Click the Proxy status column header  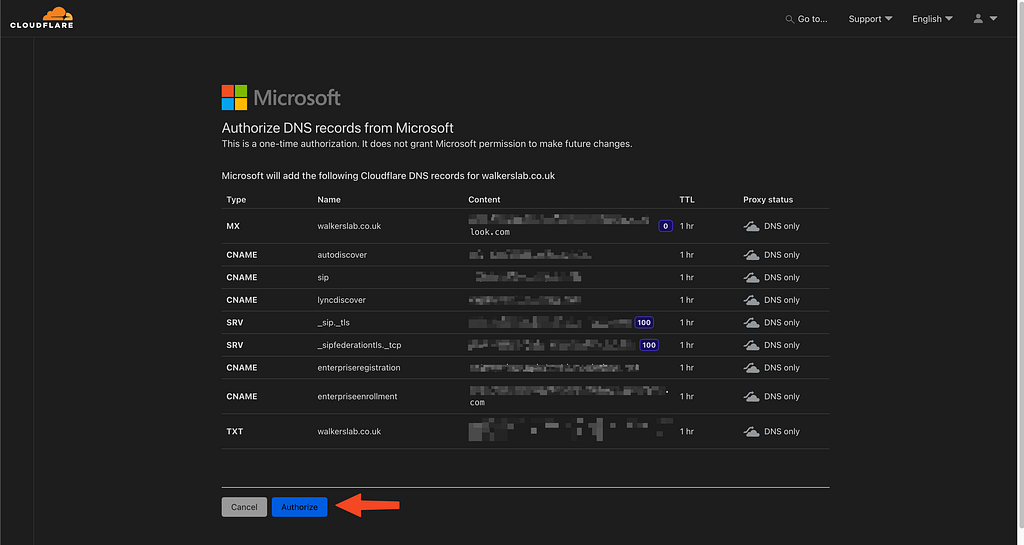pos(768,200)
